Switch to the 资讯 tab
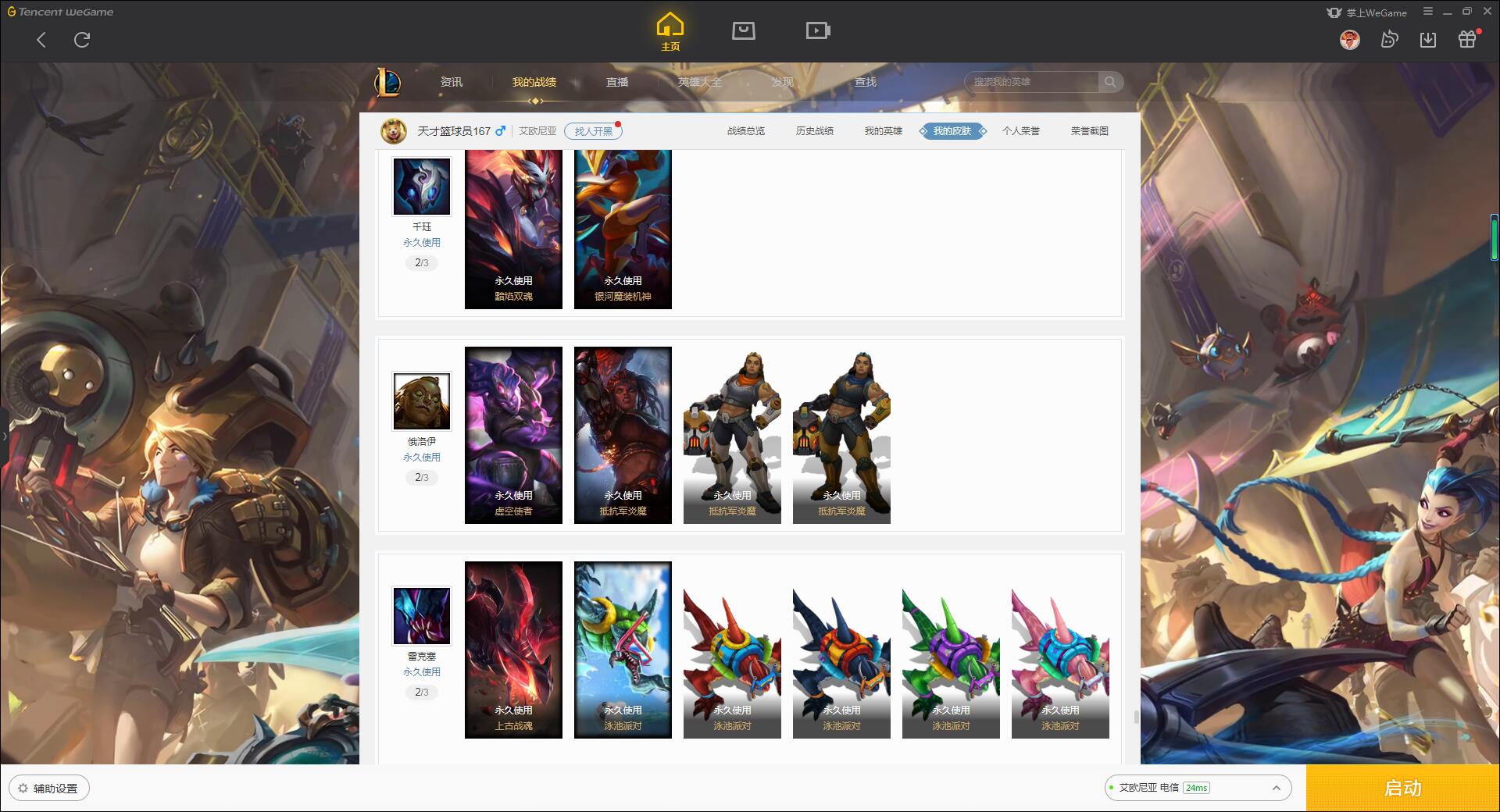 pos(452,82)
